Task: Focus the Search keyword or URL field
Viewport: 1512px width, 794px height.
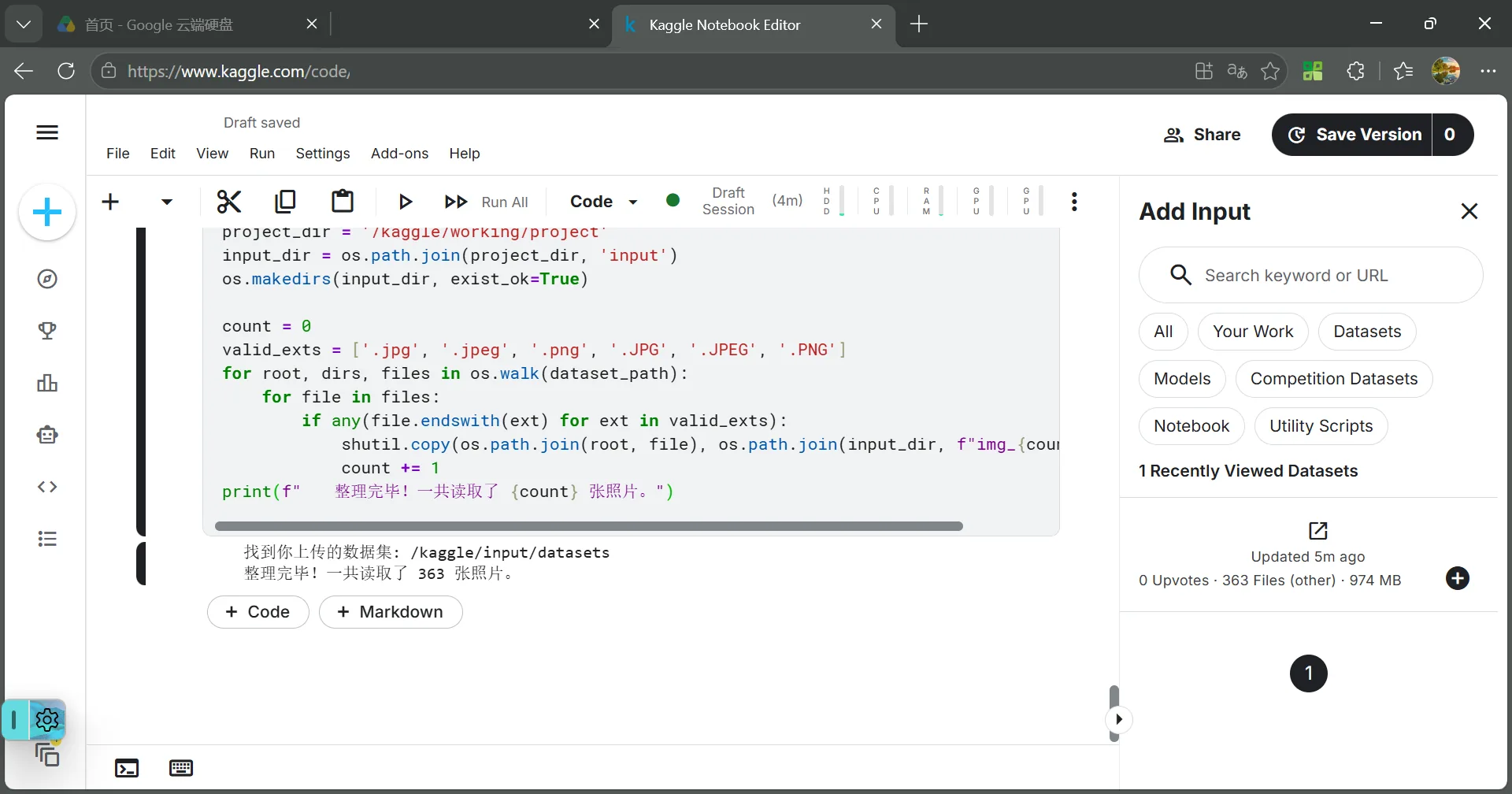Action: click(1311, 275)
